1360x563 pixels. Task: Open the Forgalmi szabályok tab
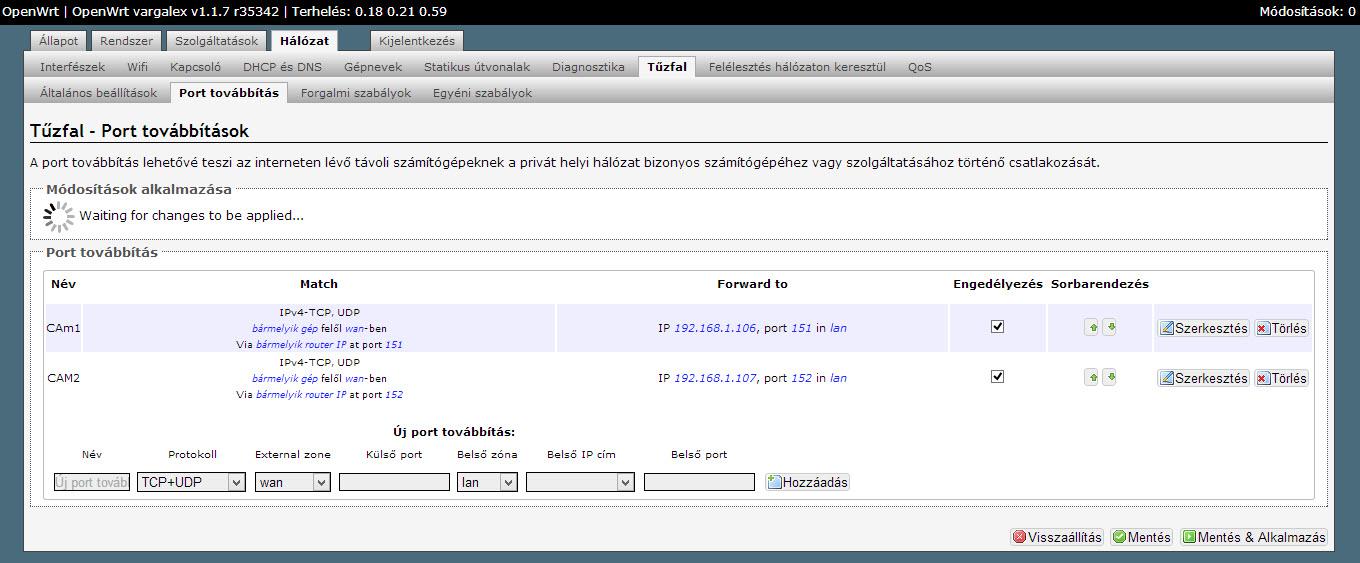[x=356, y=93]
